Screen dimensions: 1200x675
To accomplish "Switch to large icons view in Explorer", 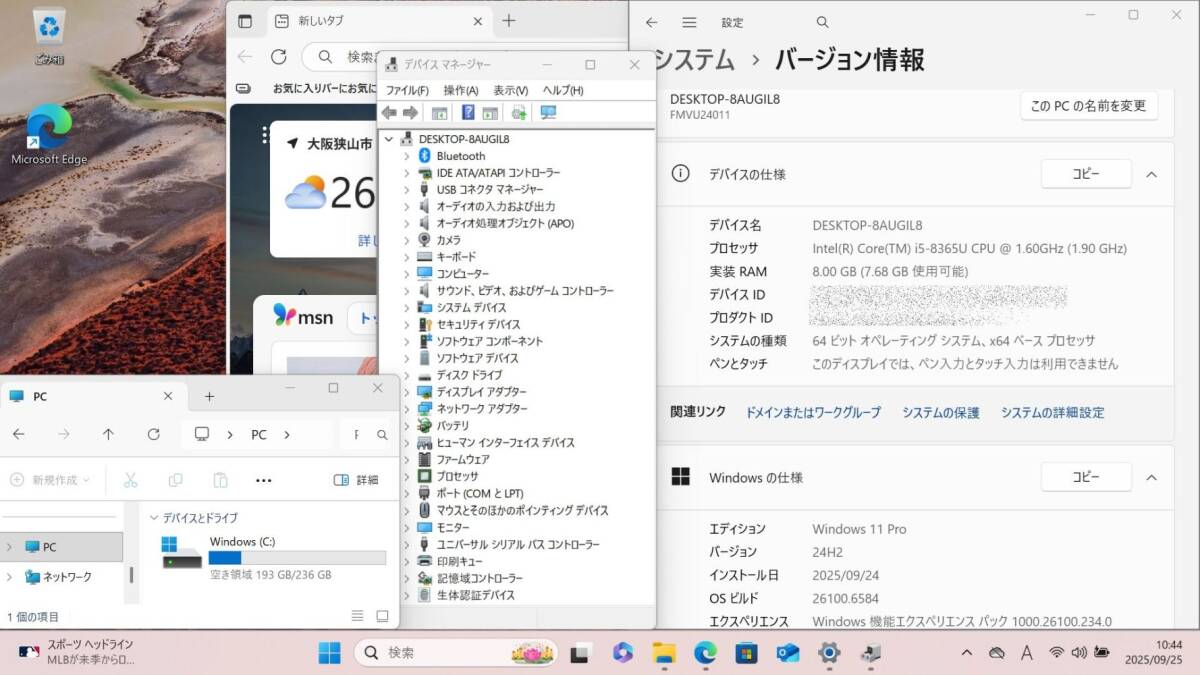I will [x=382, y=616].
